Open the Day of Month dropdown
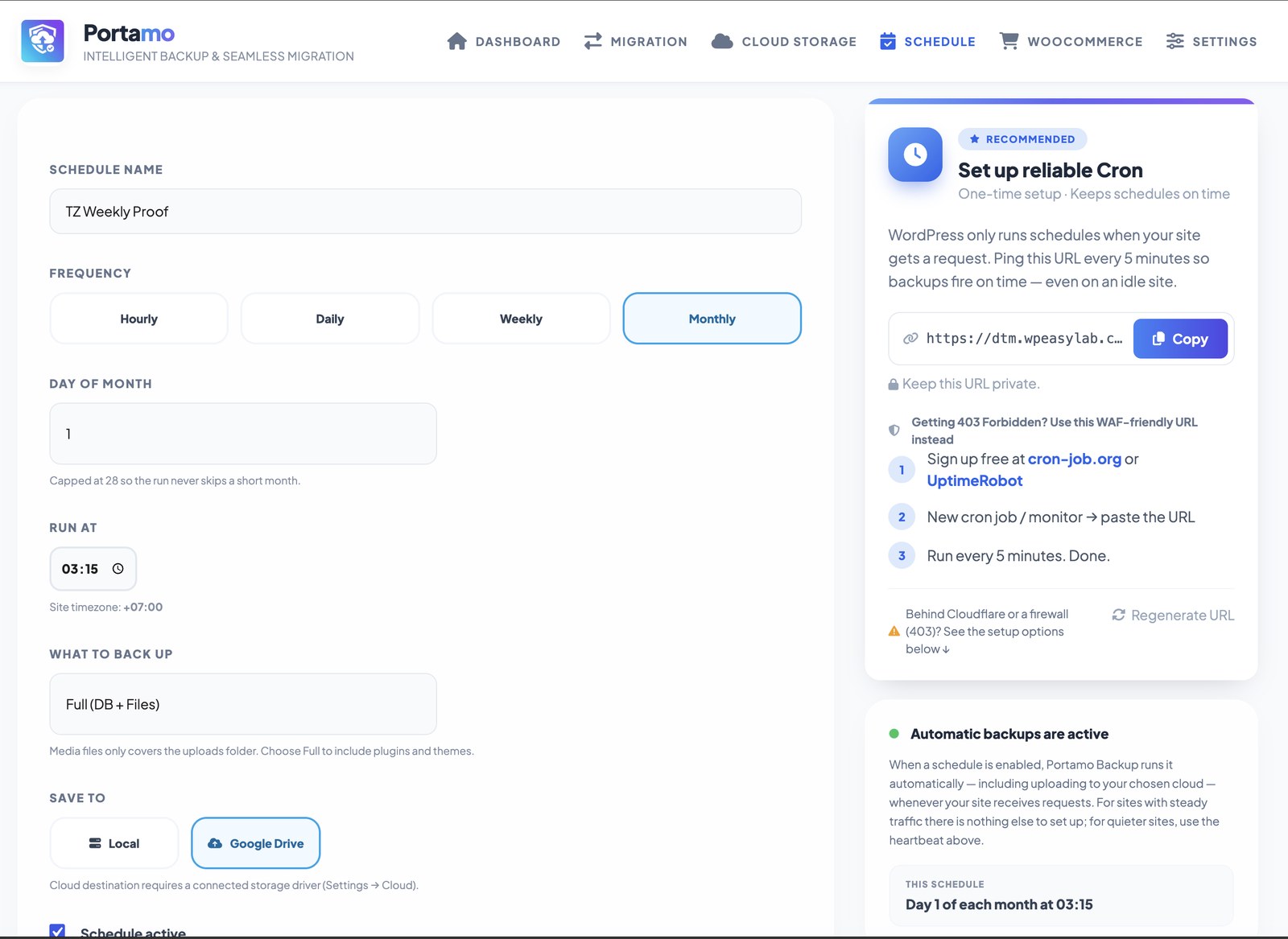This screenshot has width=1288, height=939. tap(243, 434)
